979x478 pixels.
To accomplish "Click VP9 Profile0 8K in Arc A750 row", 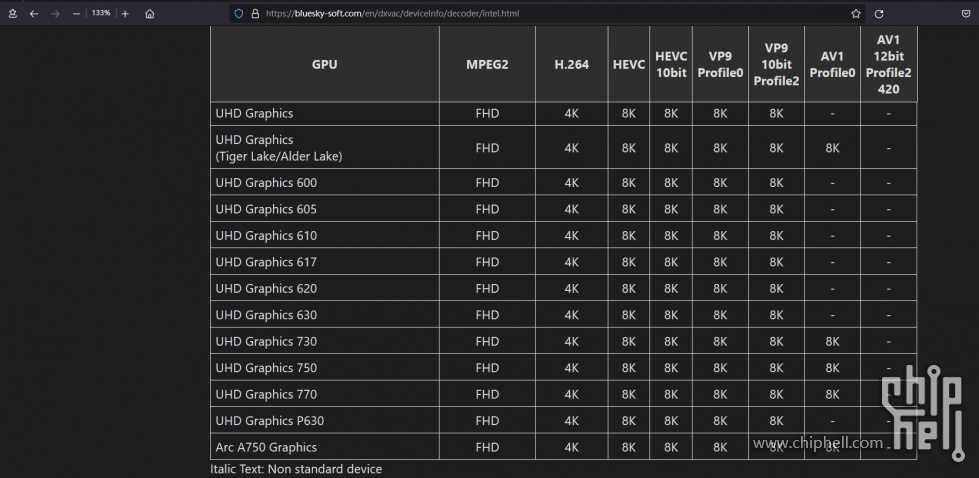I will tap(720, 447).
